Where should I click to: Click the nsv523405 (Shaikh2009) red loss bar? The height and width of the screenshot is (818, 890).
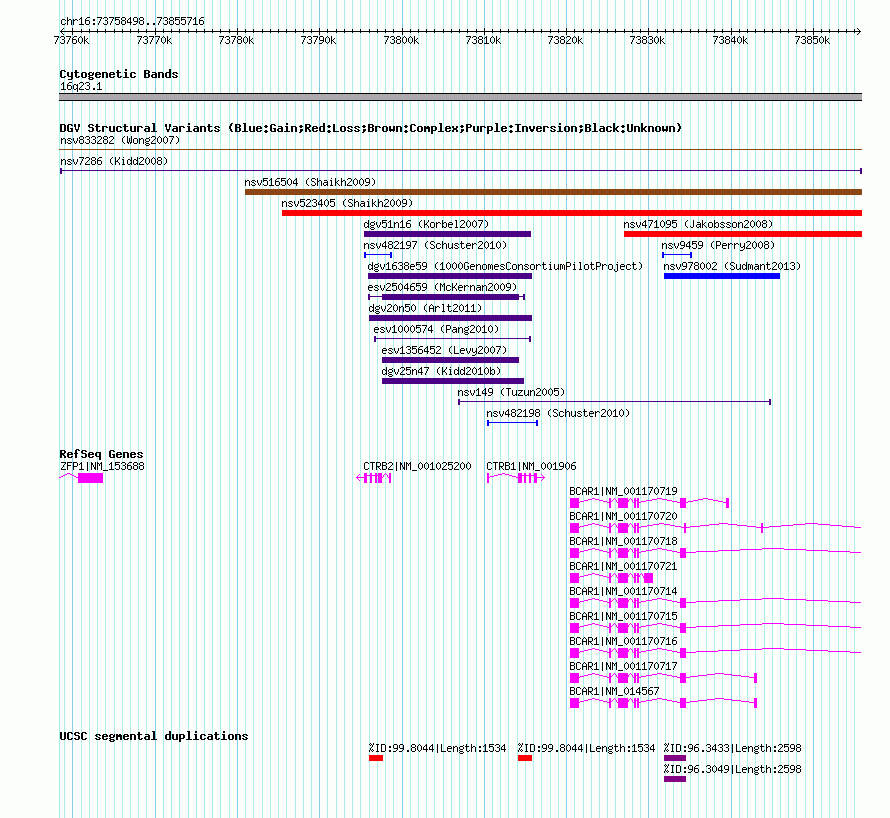click(x=572, y=213)
